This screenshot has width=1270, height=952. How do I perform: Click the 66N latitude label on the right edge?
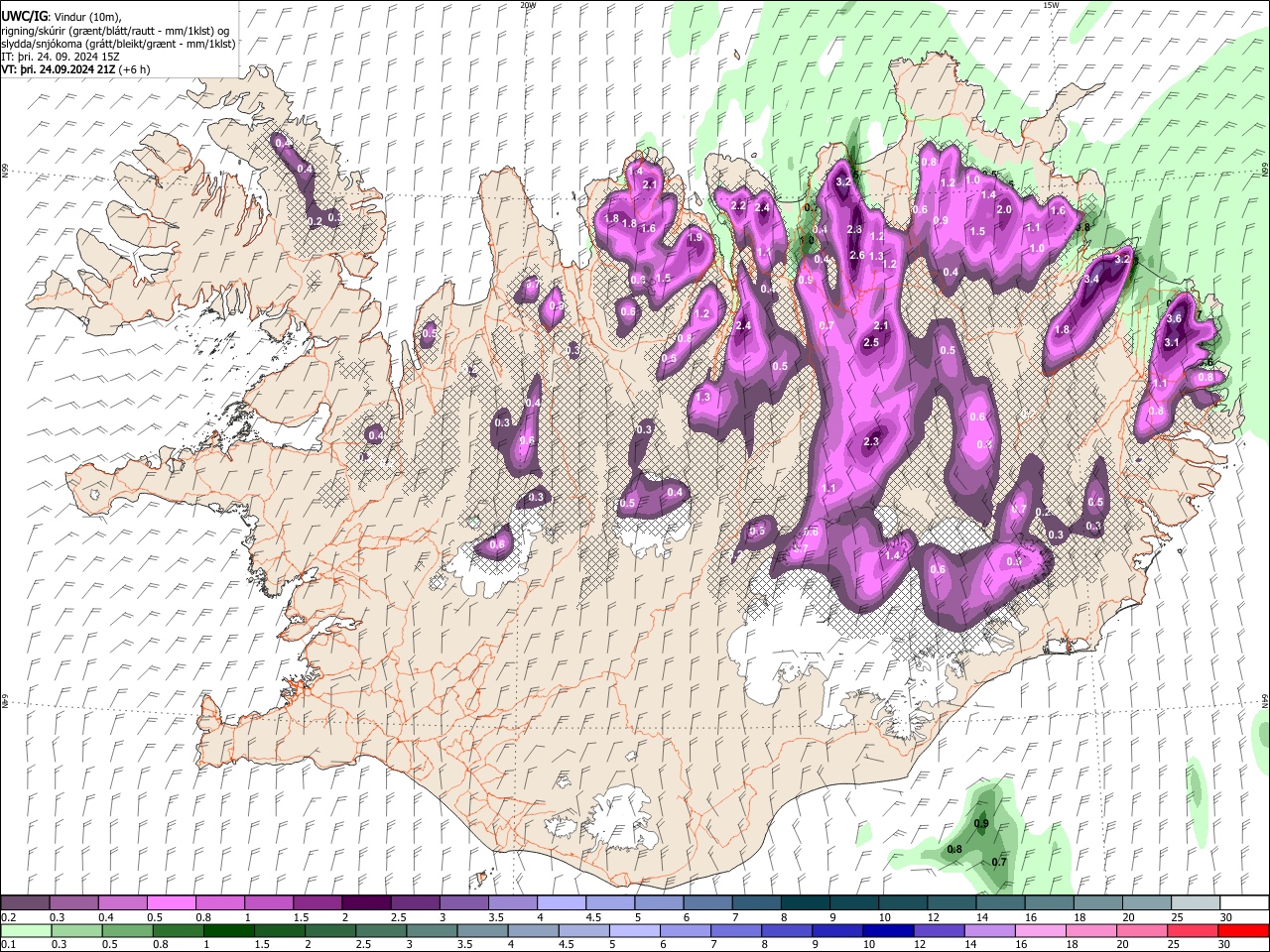[1265, 171]
